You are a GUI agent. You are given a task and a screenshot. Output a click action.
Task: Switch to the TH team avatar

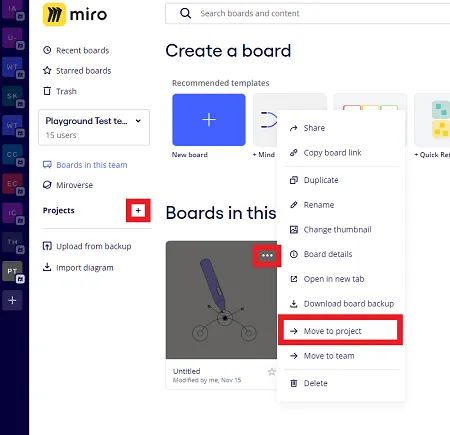pos(13,242)
